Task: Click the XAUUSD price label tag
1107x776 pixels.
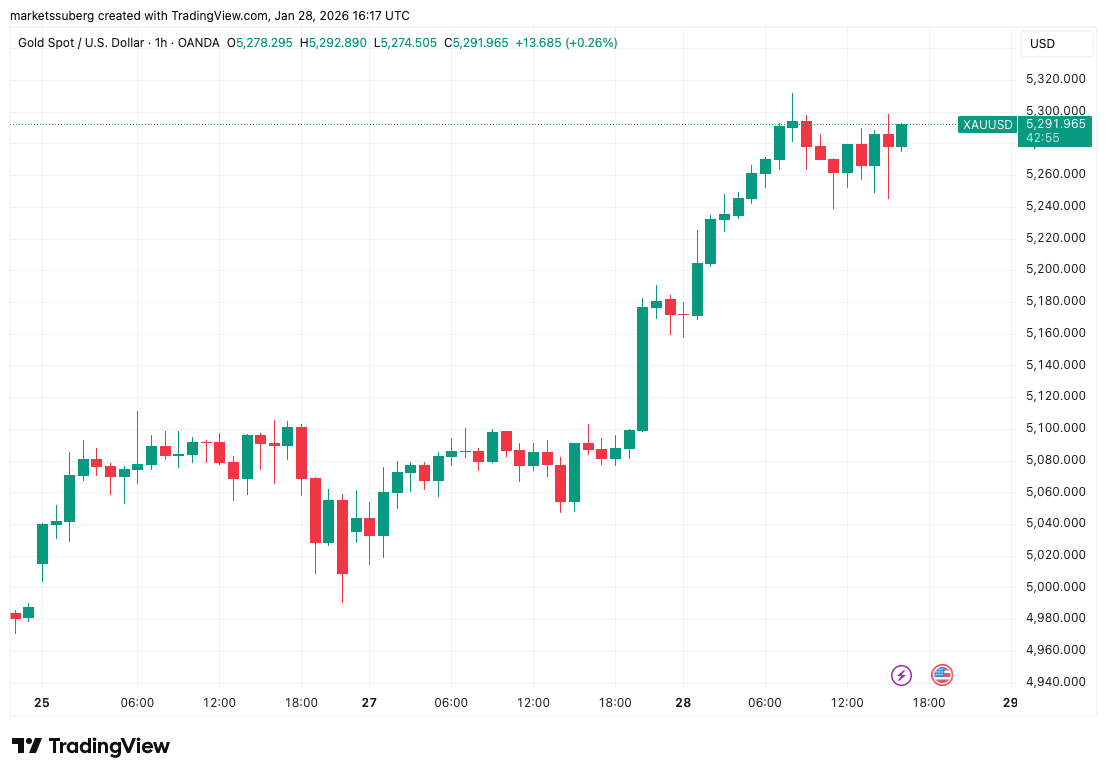Action: point(986,125)
